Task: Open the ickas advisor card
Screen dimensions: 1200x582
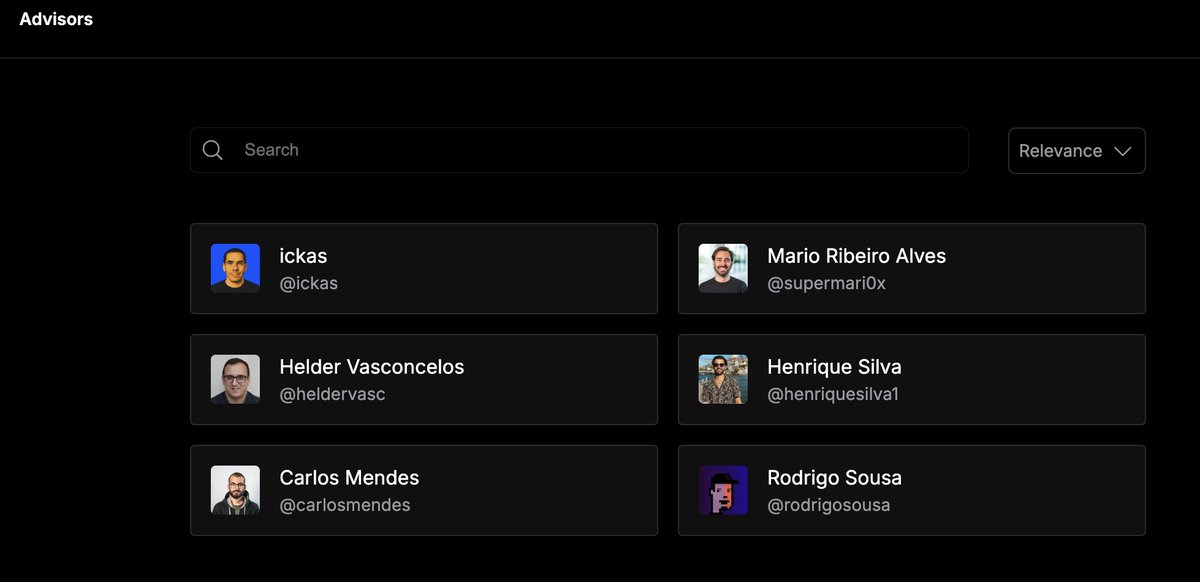Action: [x=424, y=268]
